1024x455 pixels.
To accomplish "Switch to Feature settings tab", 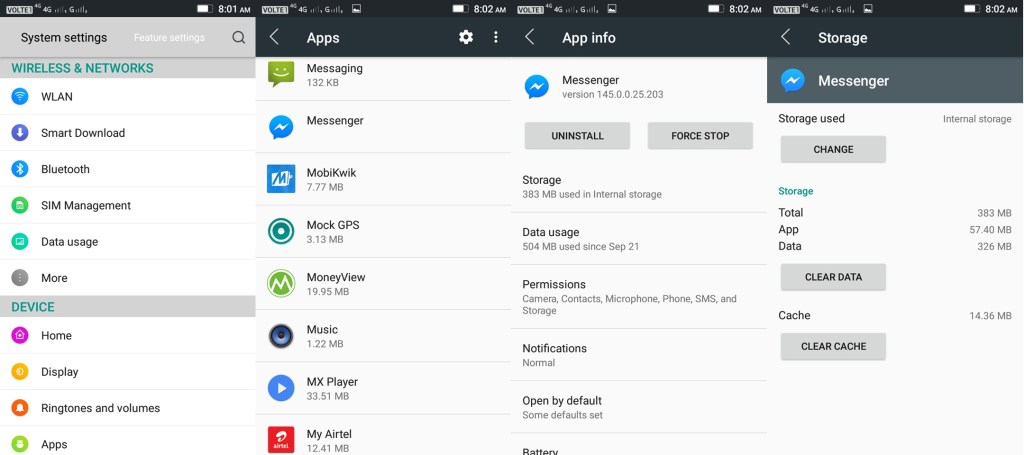I will coord(169,38).
